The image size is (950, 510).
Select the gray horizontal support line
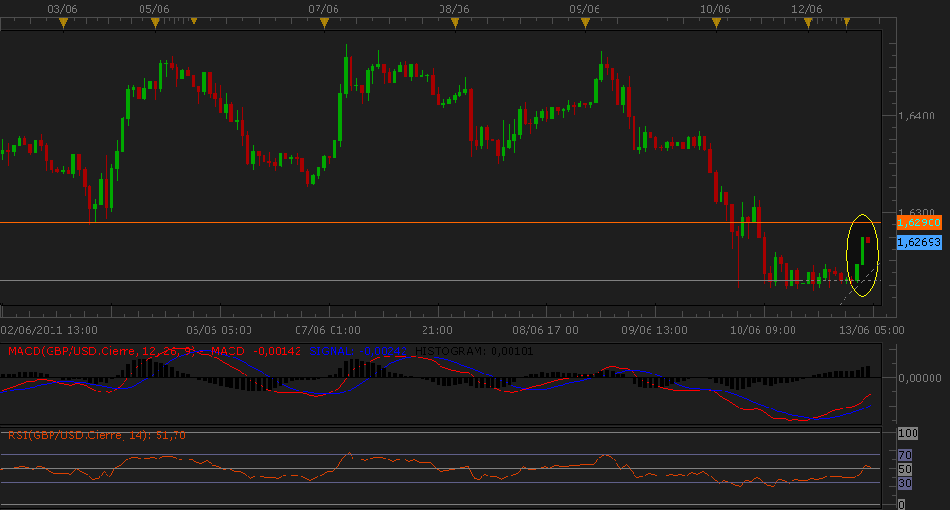click(x=400, y=280)
